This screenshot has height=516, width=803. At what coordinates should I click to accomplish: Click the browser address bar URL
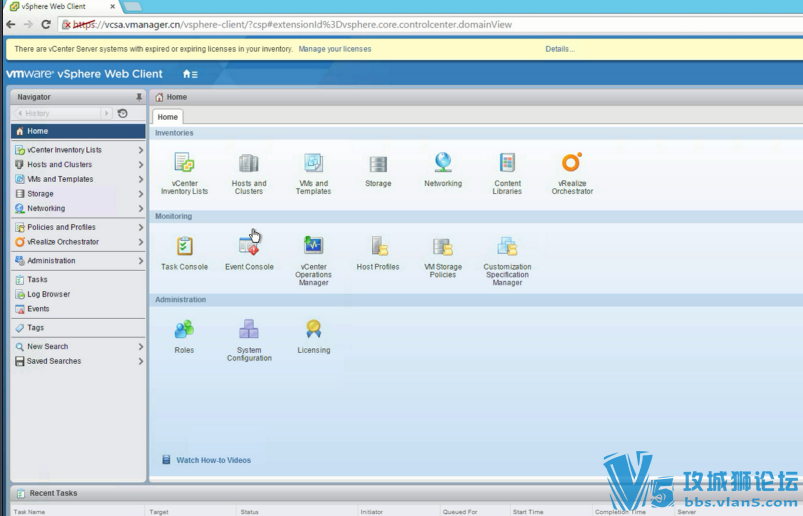[x=292, y=25]
